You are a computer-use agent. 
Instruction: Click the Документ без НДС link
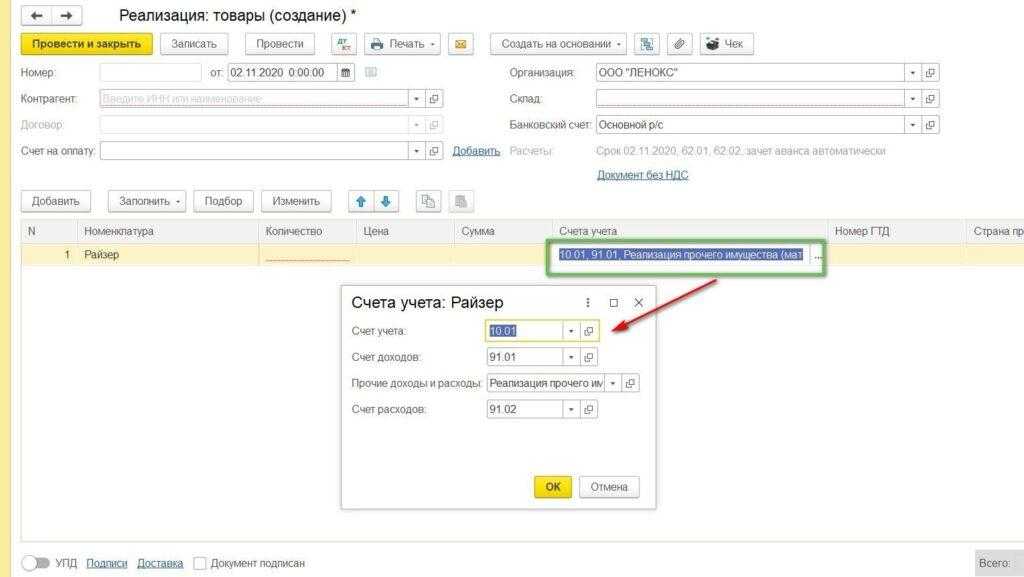pyautogui.click(x=642, y=175)
